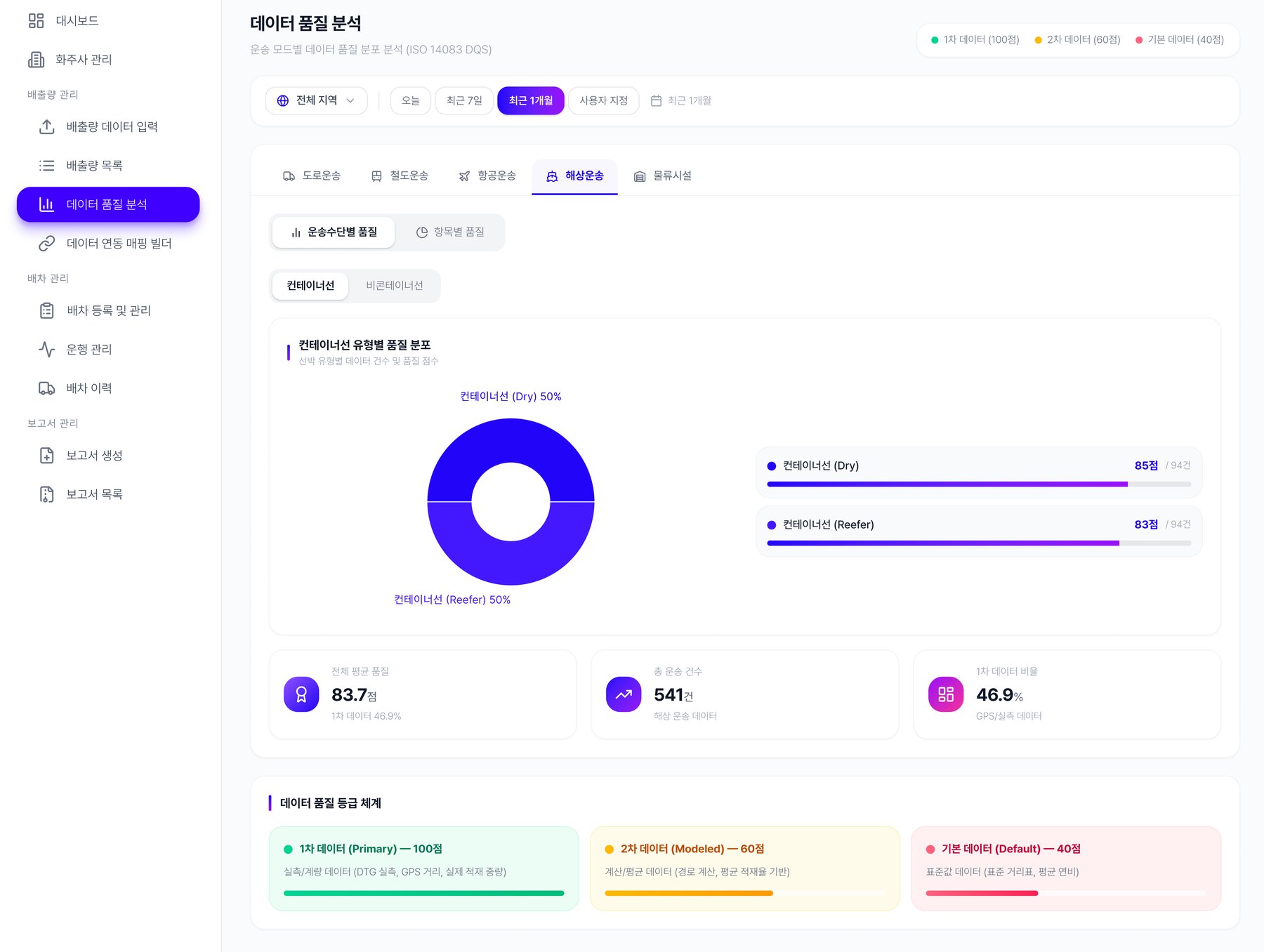The width and height of the screenshot is (1264, 952).
Task: Go to 데이터 연동 매핑 빌더 page
Action: click(x=108, y=244)
